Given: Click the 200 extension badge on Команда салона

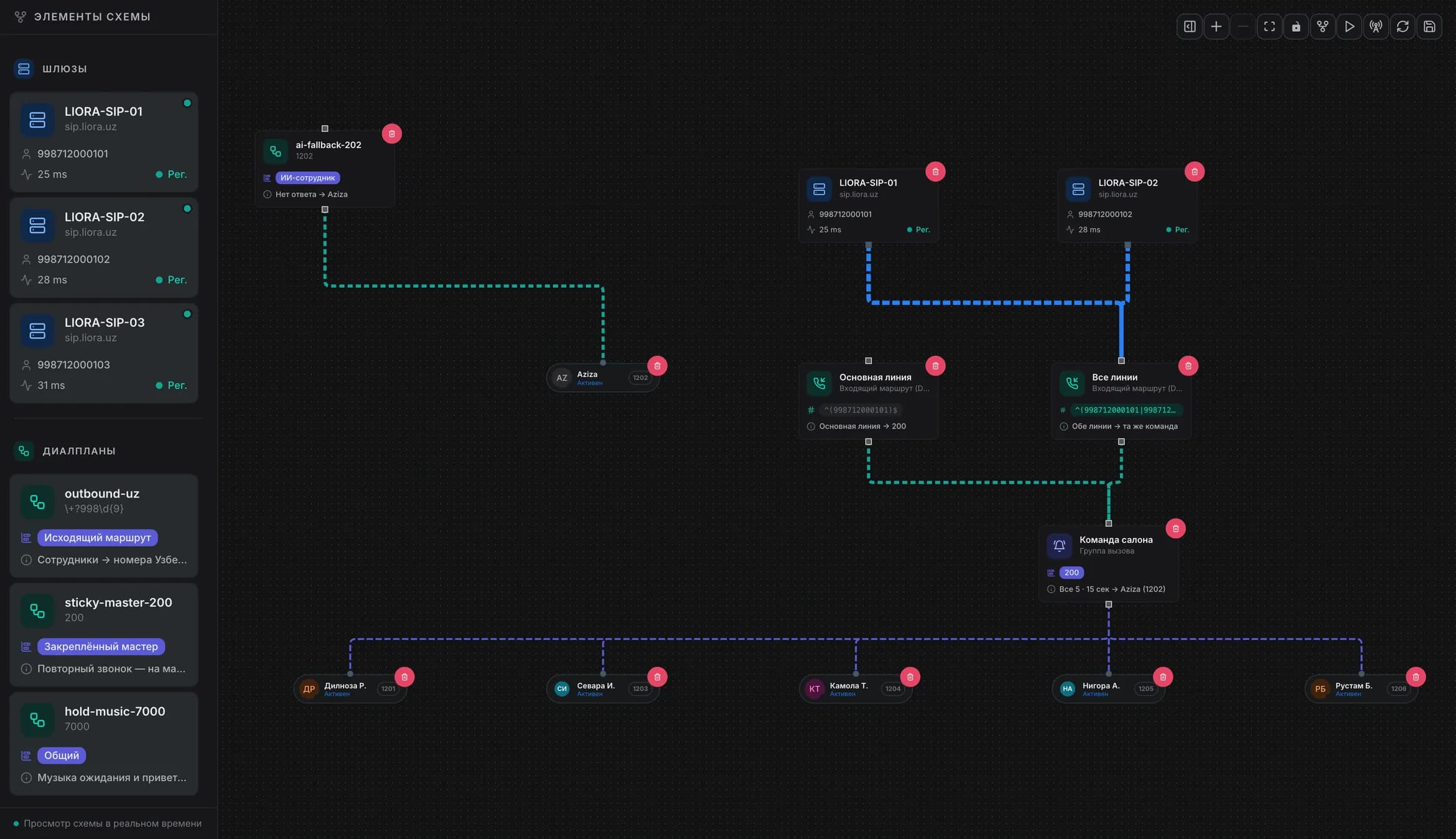Looking at the screenshot, I should coord(1071,573).
